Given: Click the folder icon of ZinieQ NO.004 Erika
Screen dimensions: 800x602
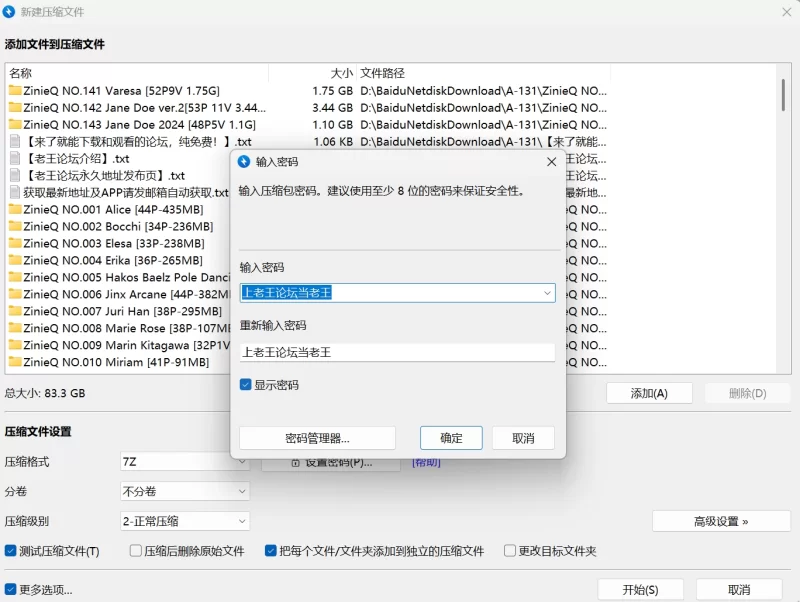Looking at the screenshot, I should (15, 260).
